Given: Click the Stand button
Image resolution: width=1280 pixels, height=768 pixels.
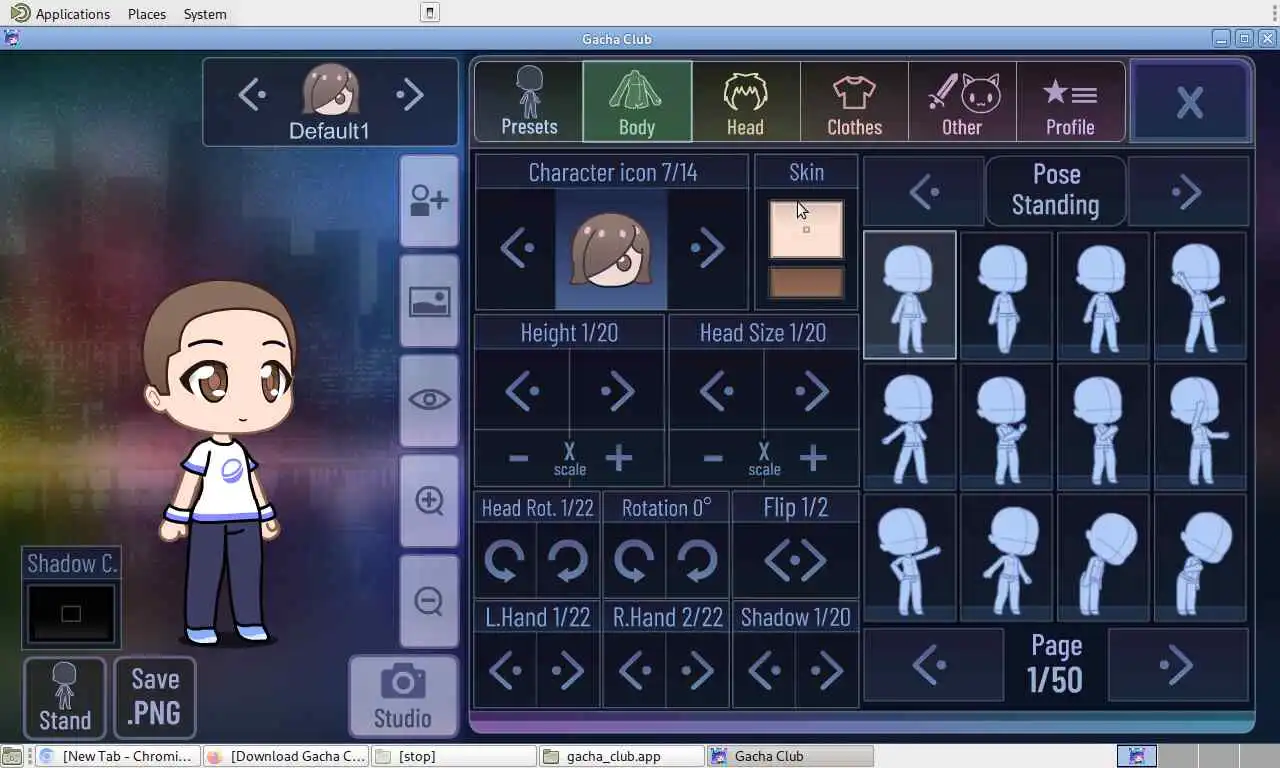Looking at the screenshot, I should tap(65, 697).
